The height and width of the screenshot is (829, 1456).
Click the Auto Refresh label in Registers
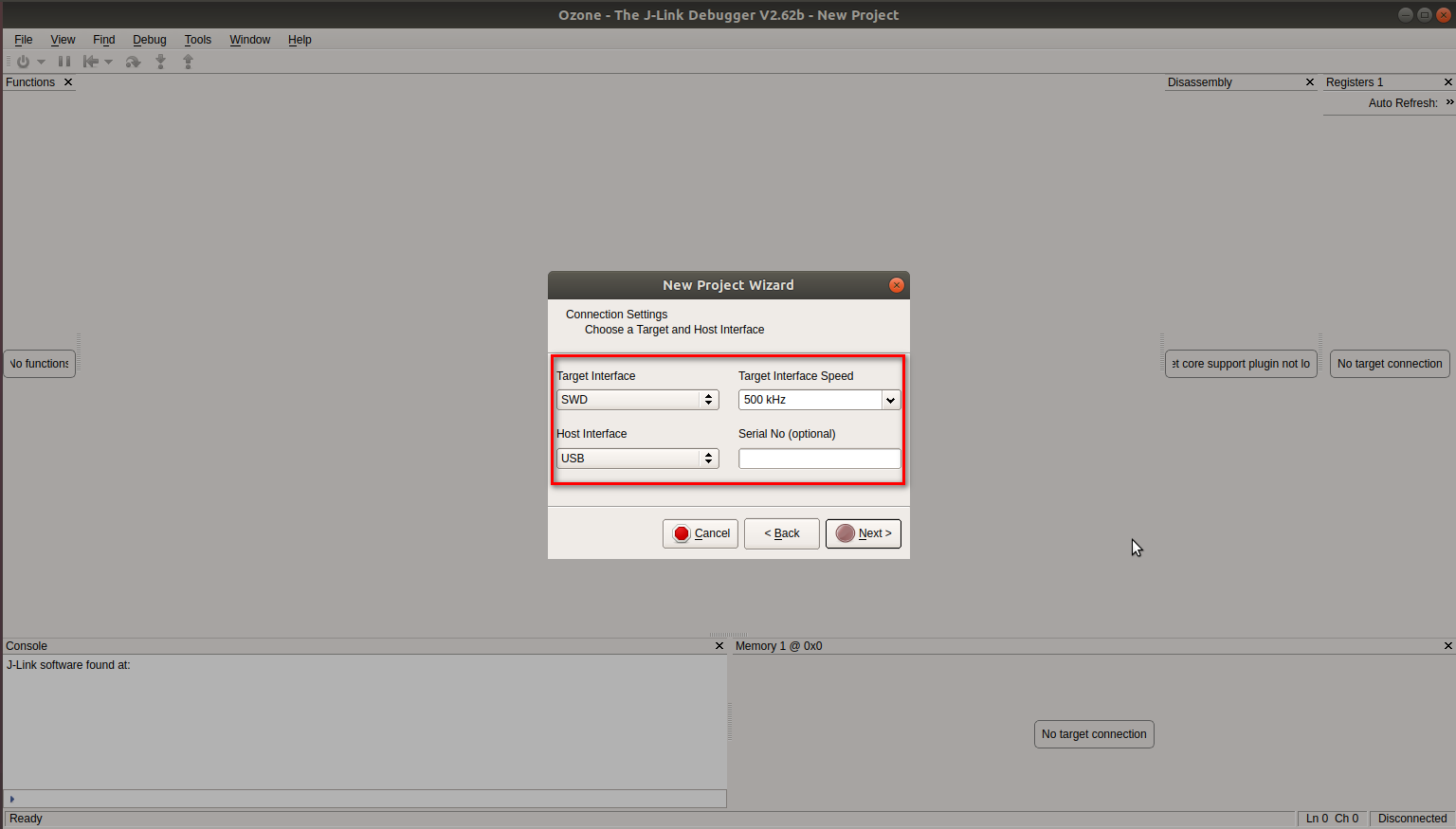coord(1403,103)
